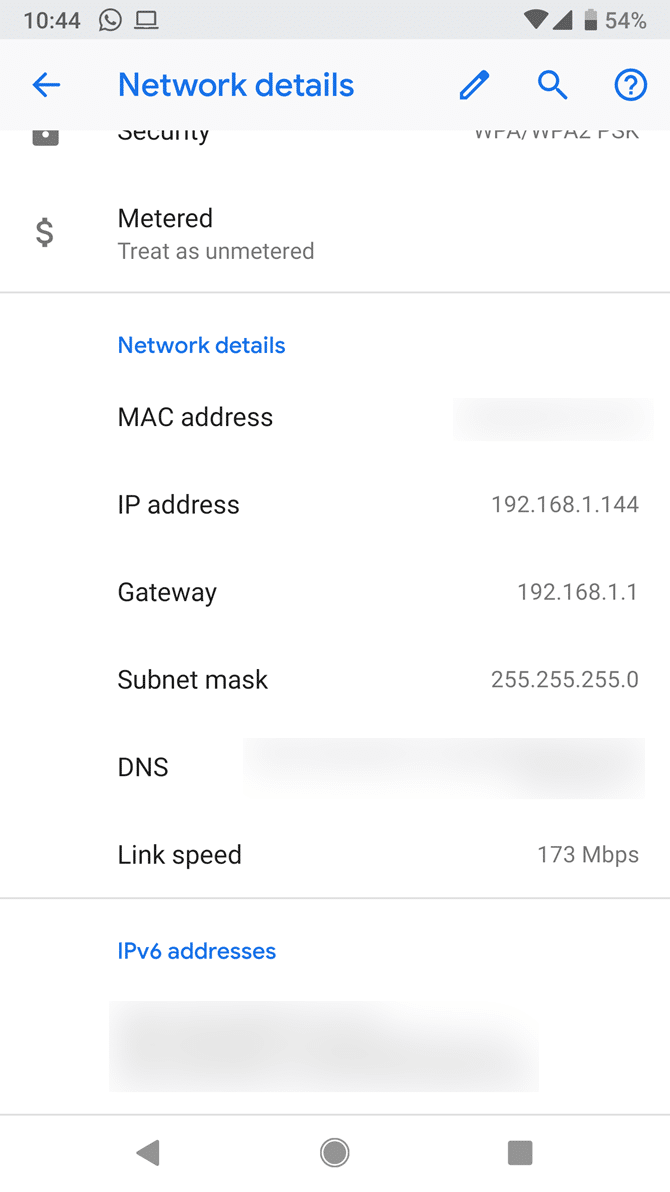670x1192 pixels.
Task: Tap the Subnet mask entry
Action: tap(335, 680)
